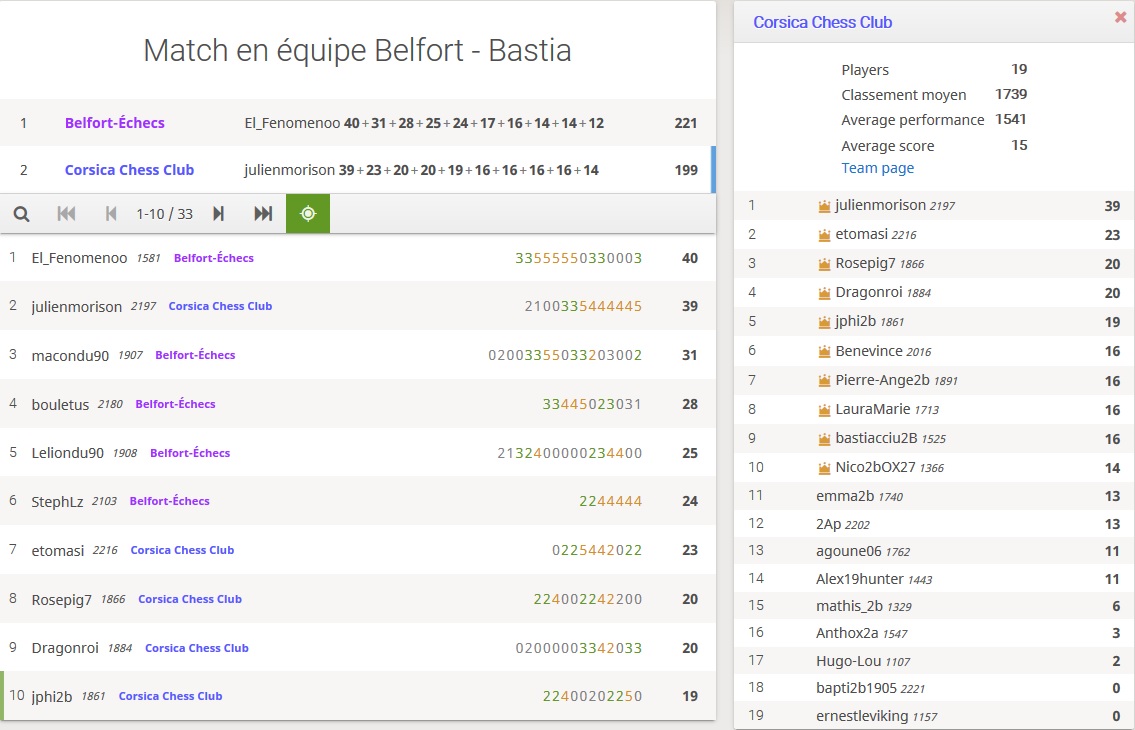Screen dimensions: 1135x730
Task: Click Corsica Chess Club tag next to julienmorison
Action: (220, 306)
